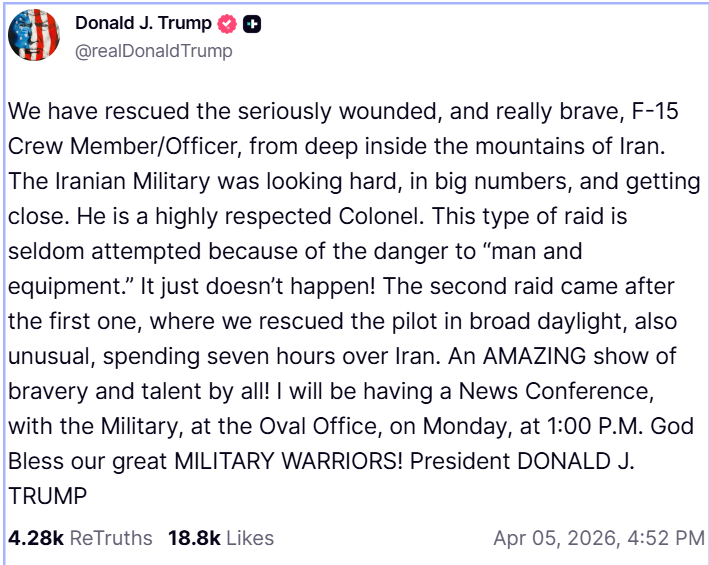Click the Likes label
This screenshot has width=709, height=565.
coord(250,538)
